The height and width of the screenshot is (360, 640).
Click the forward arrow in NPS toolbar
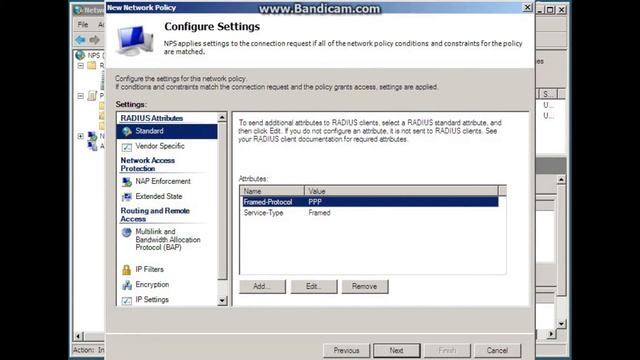tap(95, 40)
